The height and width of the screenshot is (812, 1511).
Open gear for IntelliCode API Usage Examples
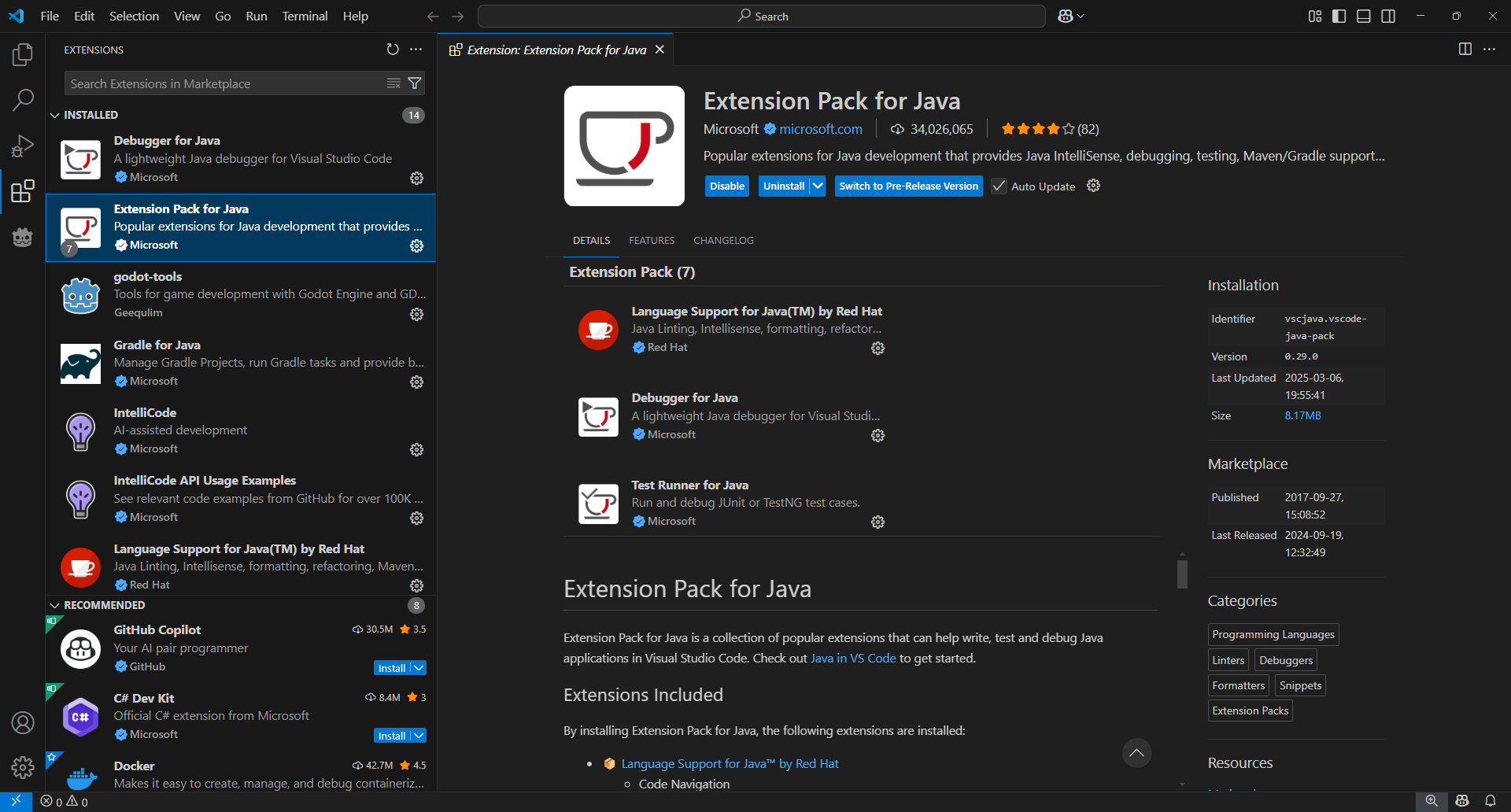coord(417,519)
